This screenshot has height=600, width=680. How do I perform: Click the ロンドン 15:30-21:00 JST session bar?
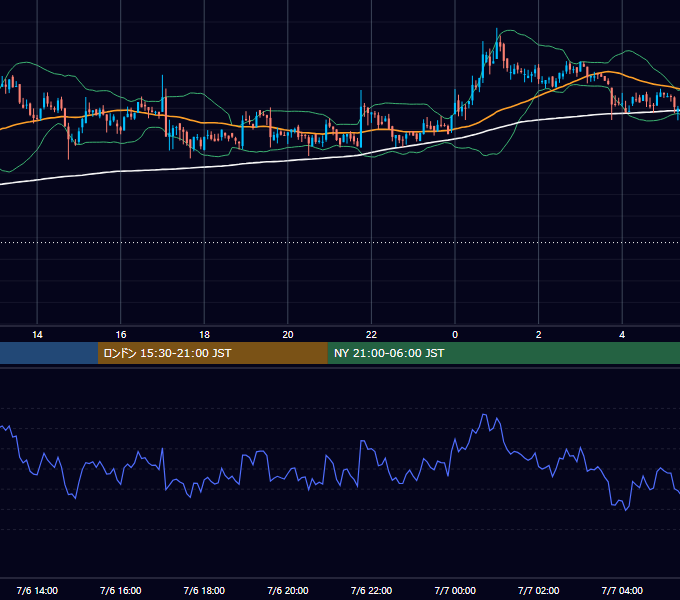[x=212, y=353]
